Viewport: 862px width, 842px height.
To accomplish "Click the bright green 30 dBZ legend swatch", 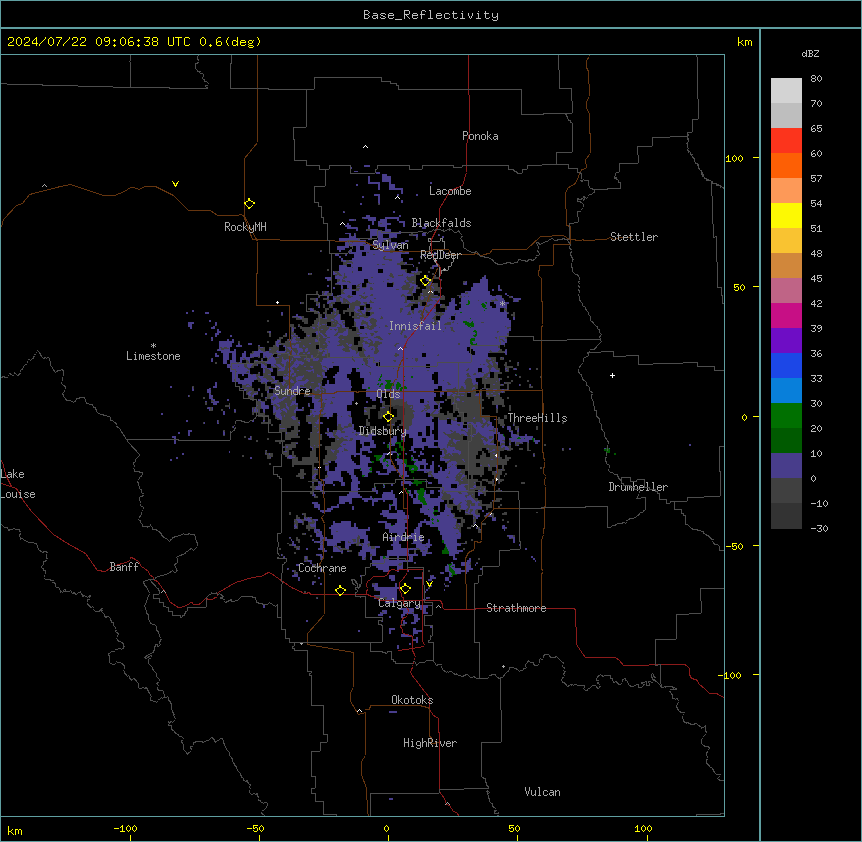I will (786, 415).
